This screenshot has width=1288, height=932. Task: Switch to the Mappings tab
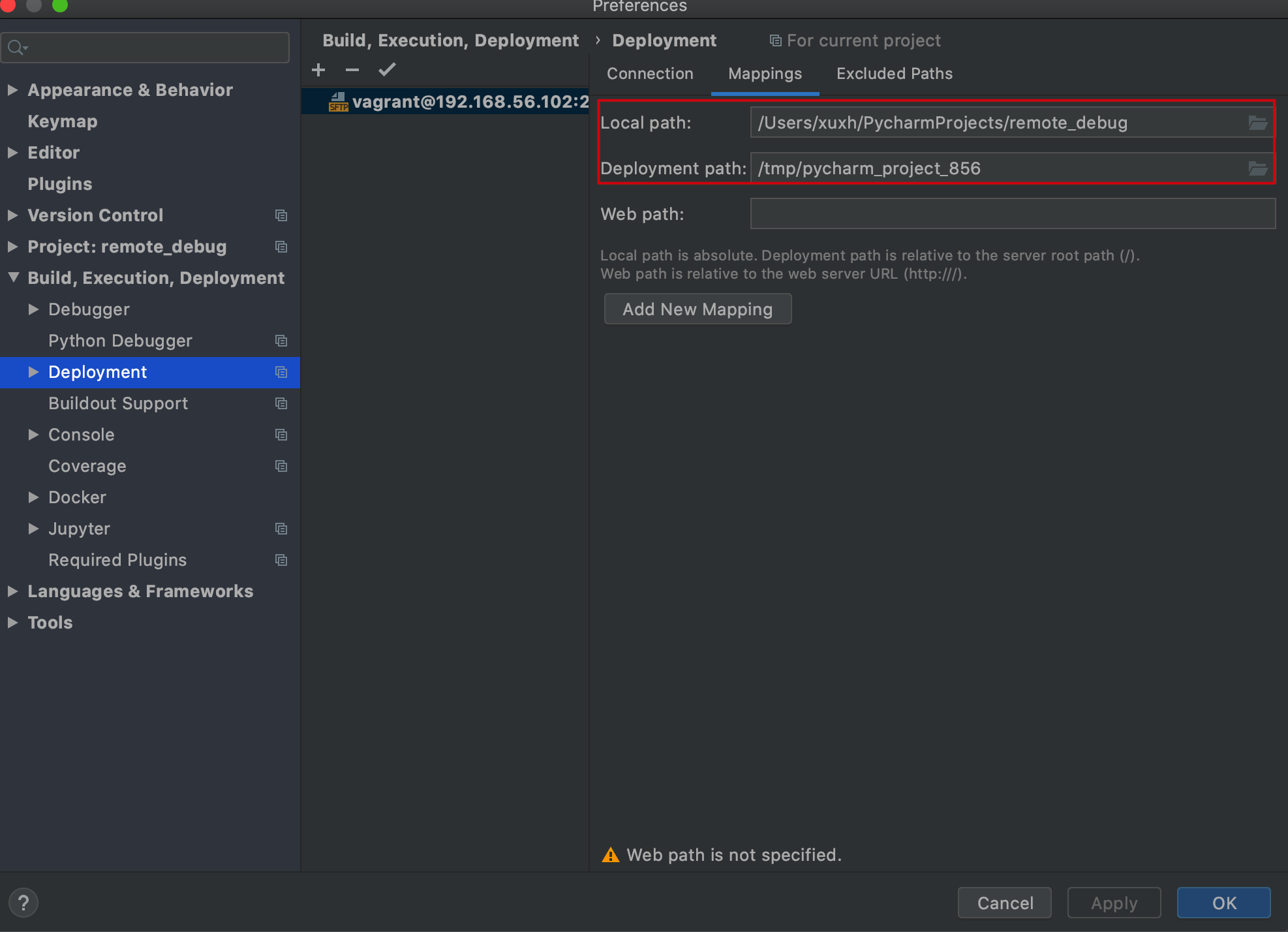coord(765,74)
